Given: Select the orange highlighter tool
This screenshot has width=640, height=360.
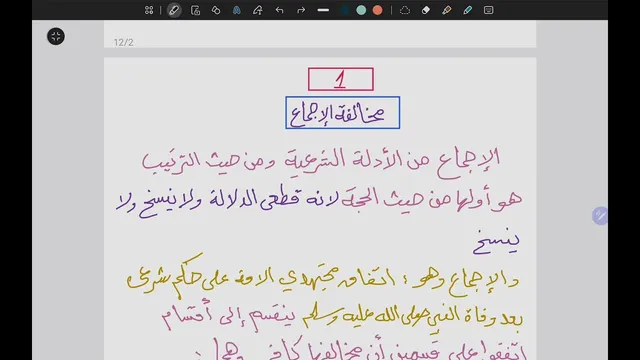Looking at the screenshot, I should tap(447, 10).
